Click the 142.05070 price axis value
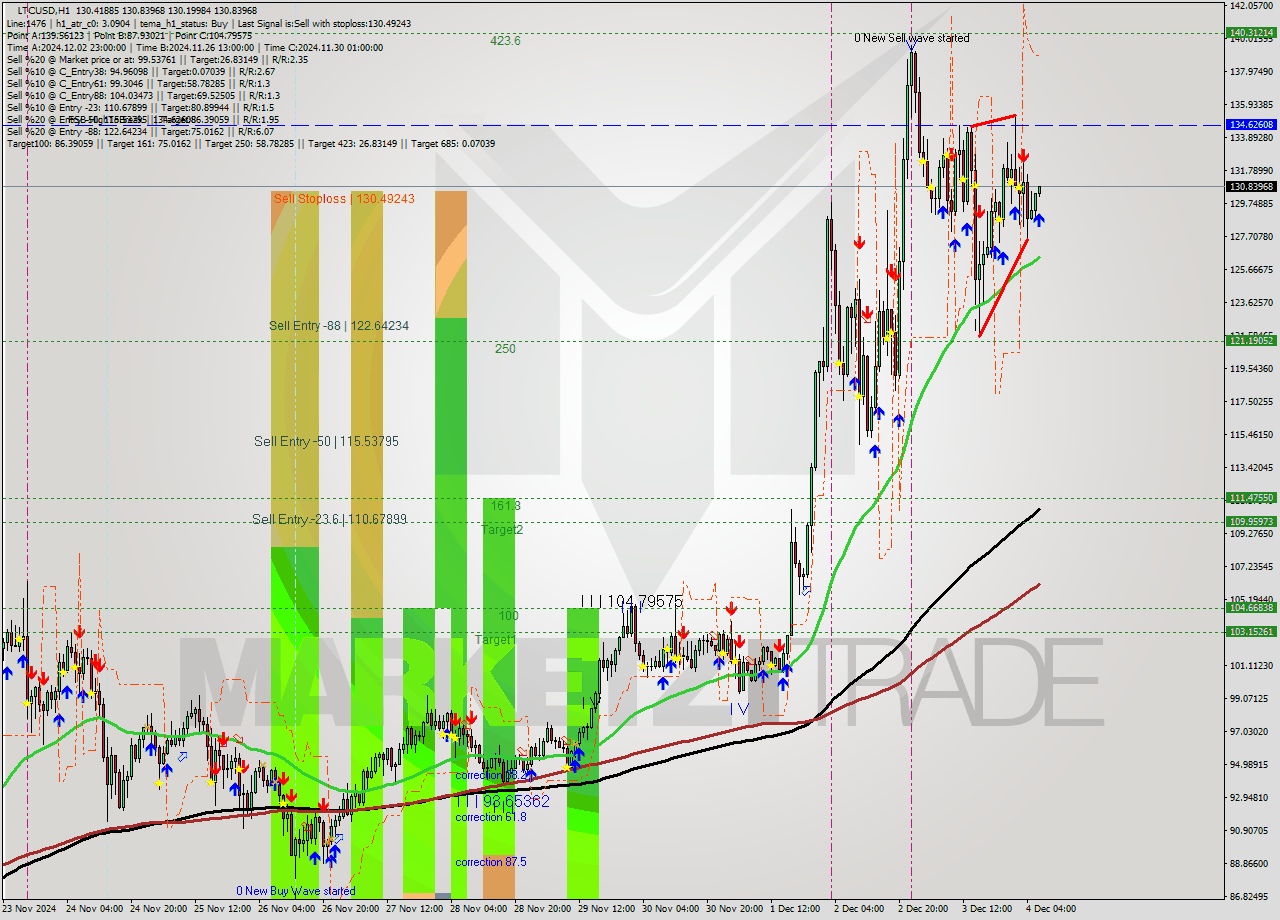The height and width of the screenshot is (920, 1280). (x=1251, y=6)
